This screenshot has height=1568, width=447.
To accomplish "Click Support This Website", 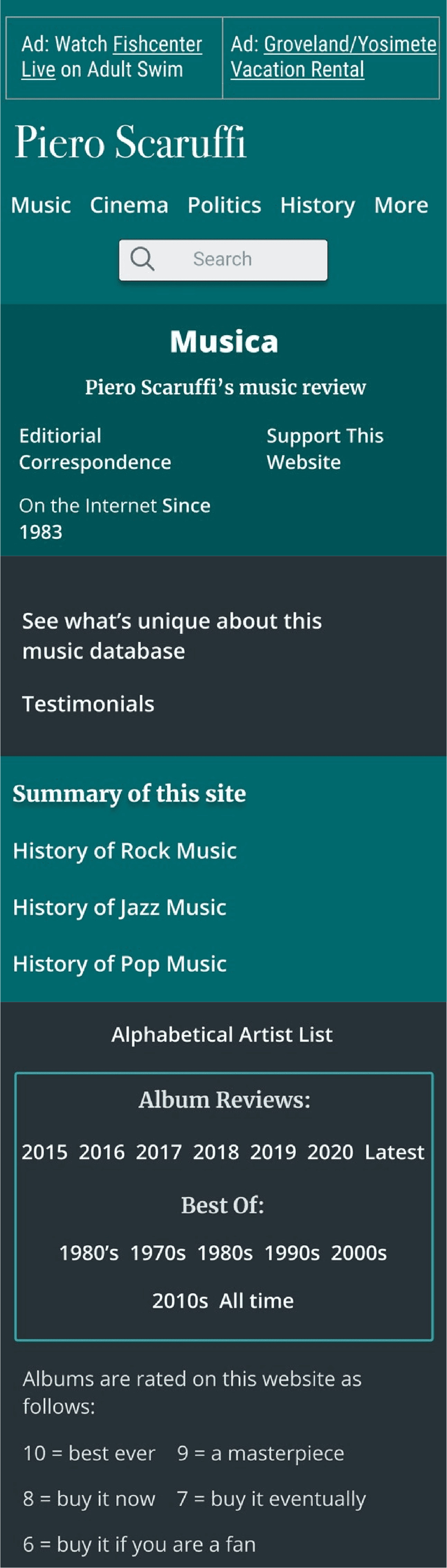I will click(x=324, y=448).
